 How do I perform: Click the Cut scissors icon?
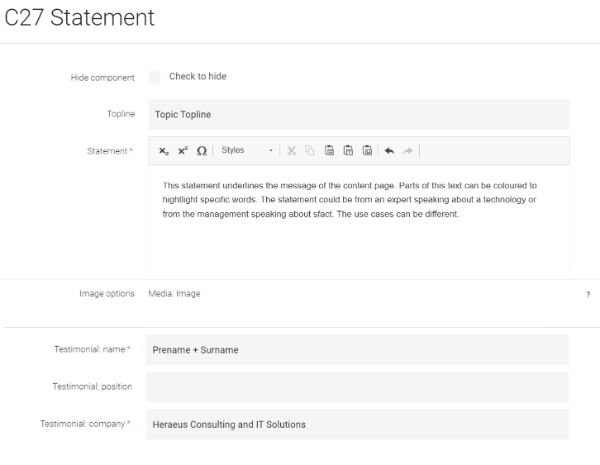(292, 150)
